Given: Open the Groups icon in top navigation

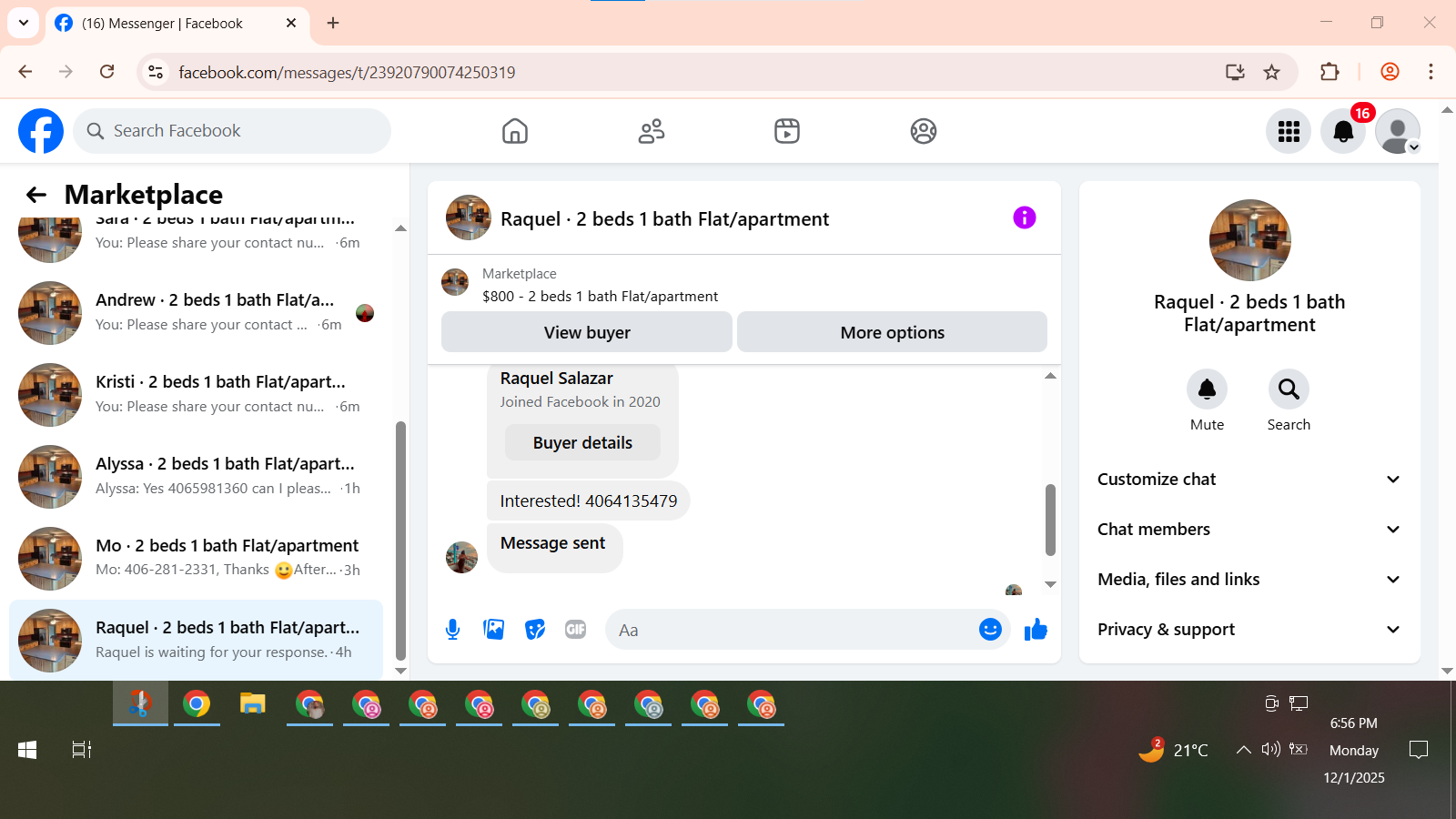Looking at the screenshot, I should click(924, 131).
